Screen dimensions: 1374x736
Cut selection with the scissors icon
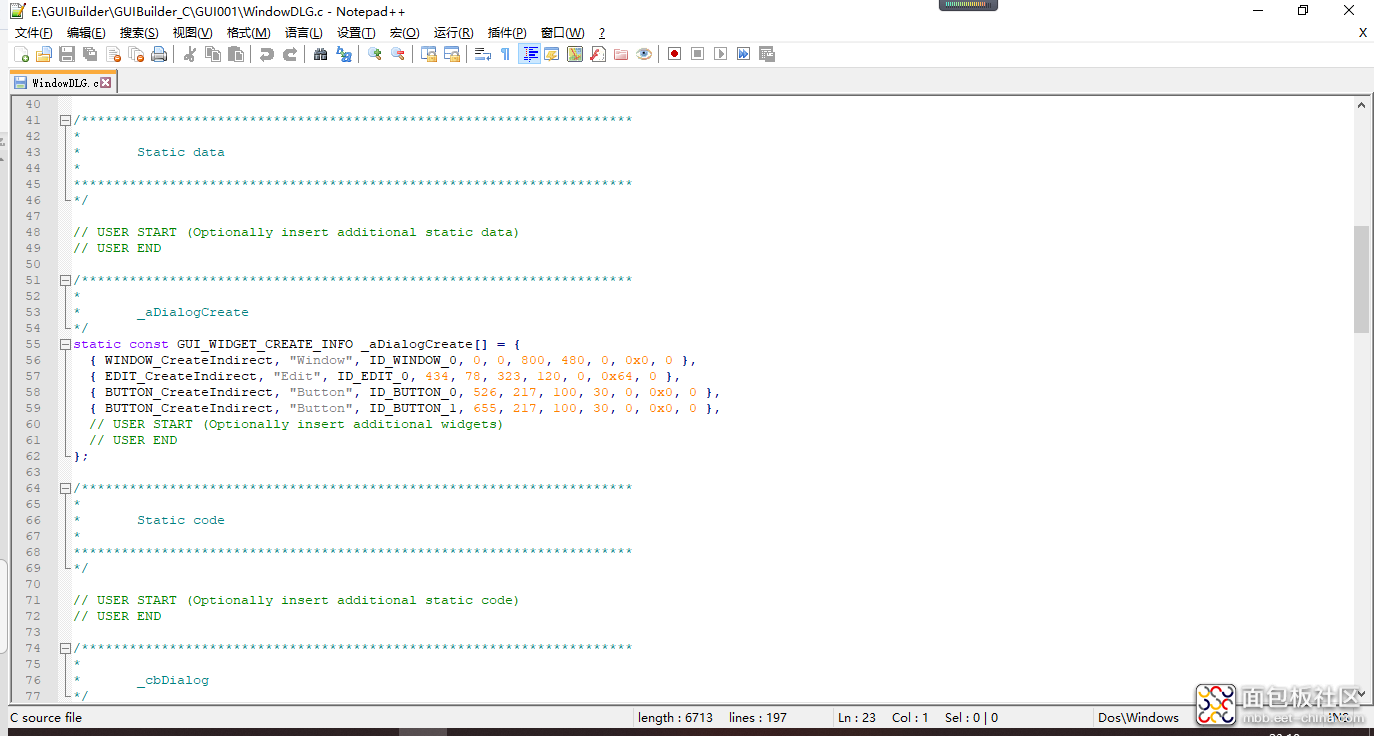(189, 54)
